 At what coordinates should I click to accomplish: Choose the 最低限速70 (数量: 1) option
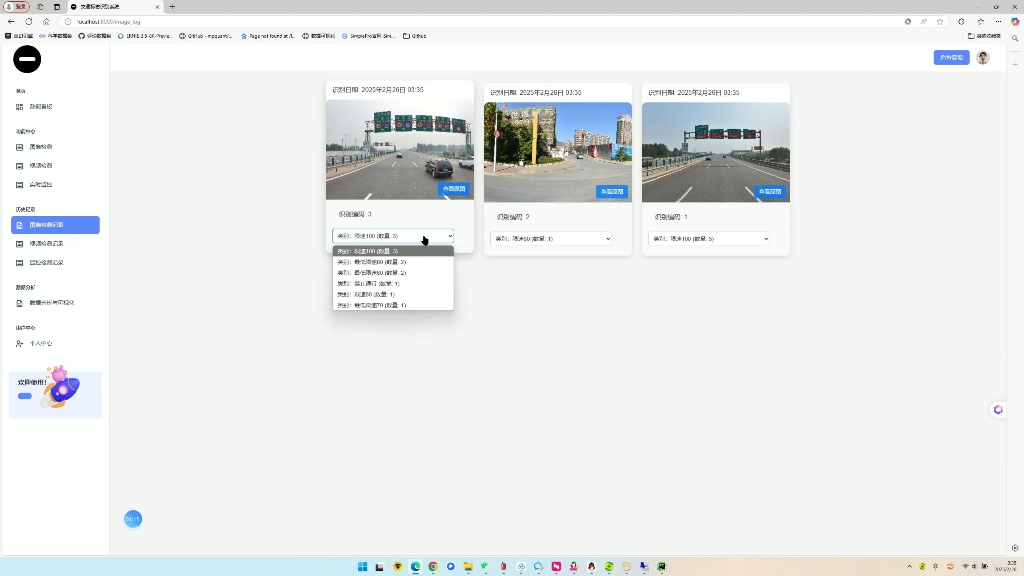click(393, 305)
